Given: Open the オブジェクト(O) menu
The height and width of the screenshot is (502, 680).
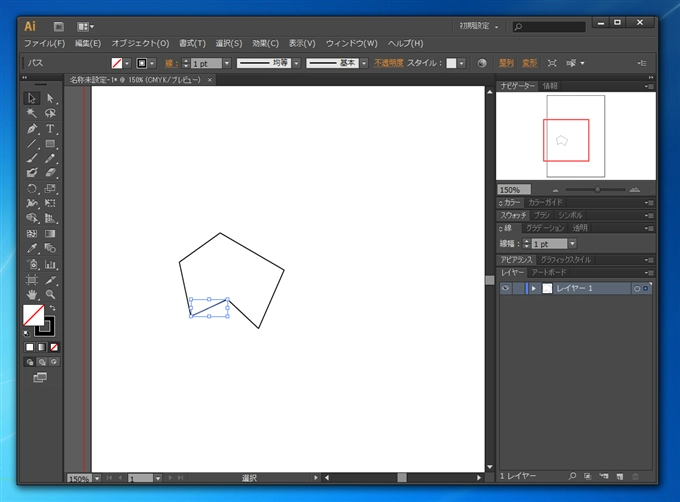Looking at the screenshot, I should (141, 43).
